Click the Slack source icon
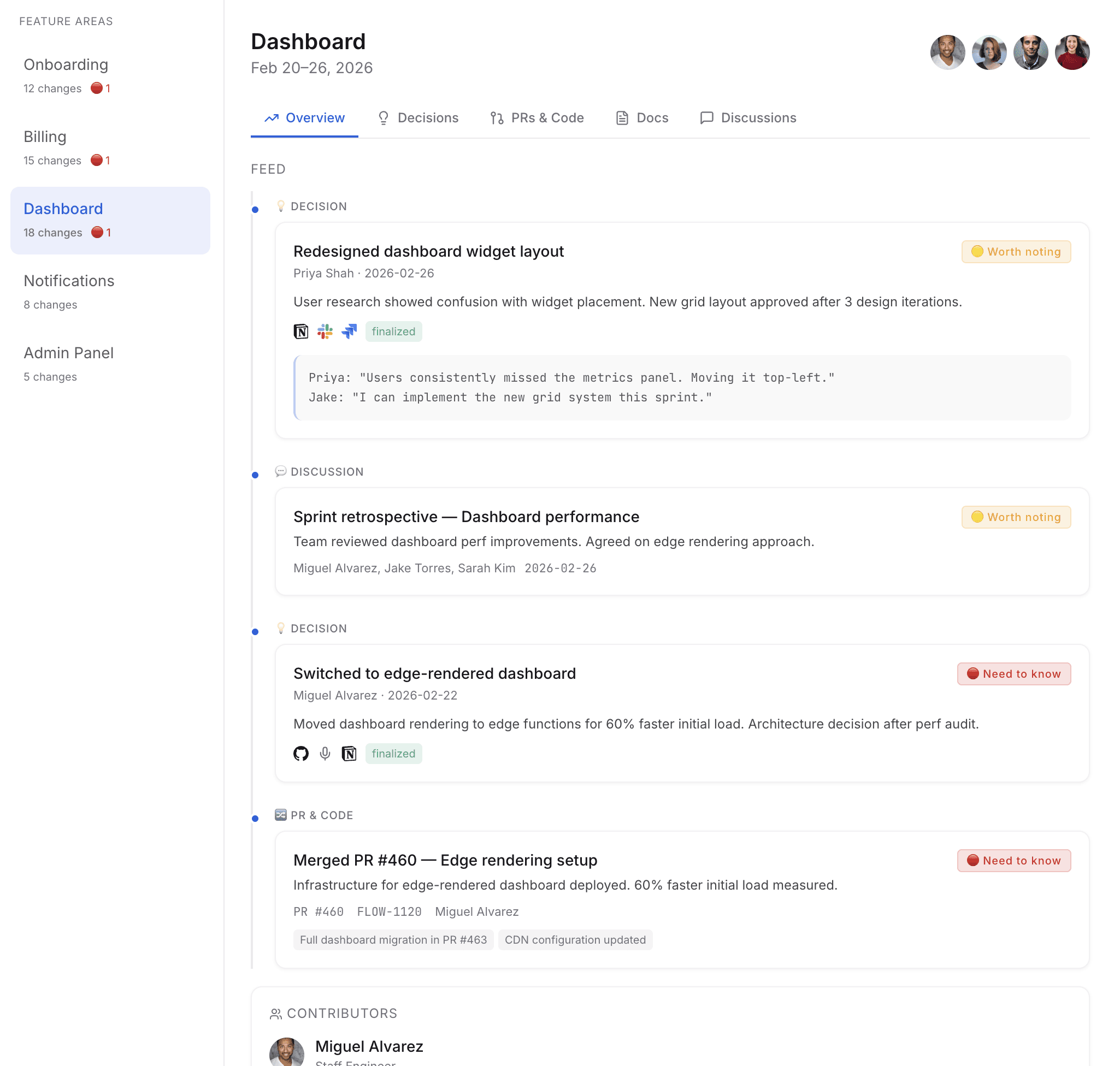Viewport: 1120px width, 1066px height. (x=325, y=331)
